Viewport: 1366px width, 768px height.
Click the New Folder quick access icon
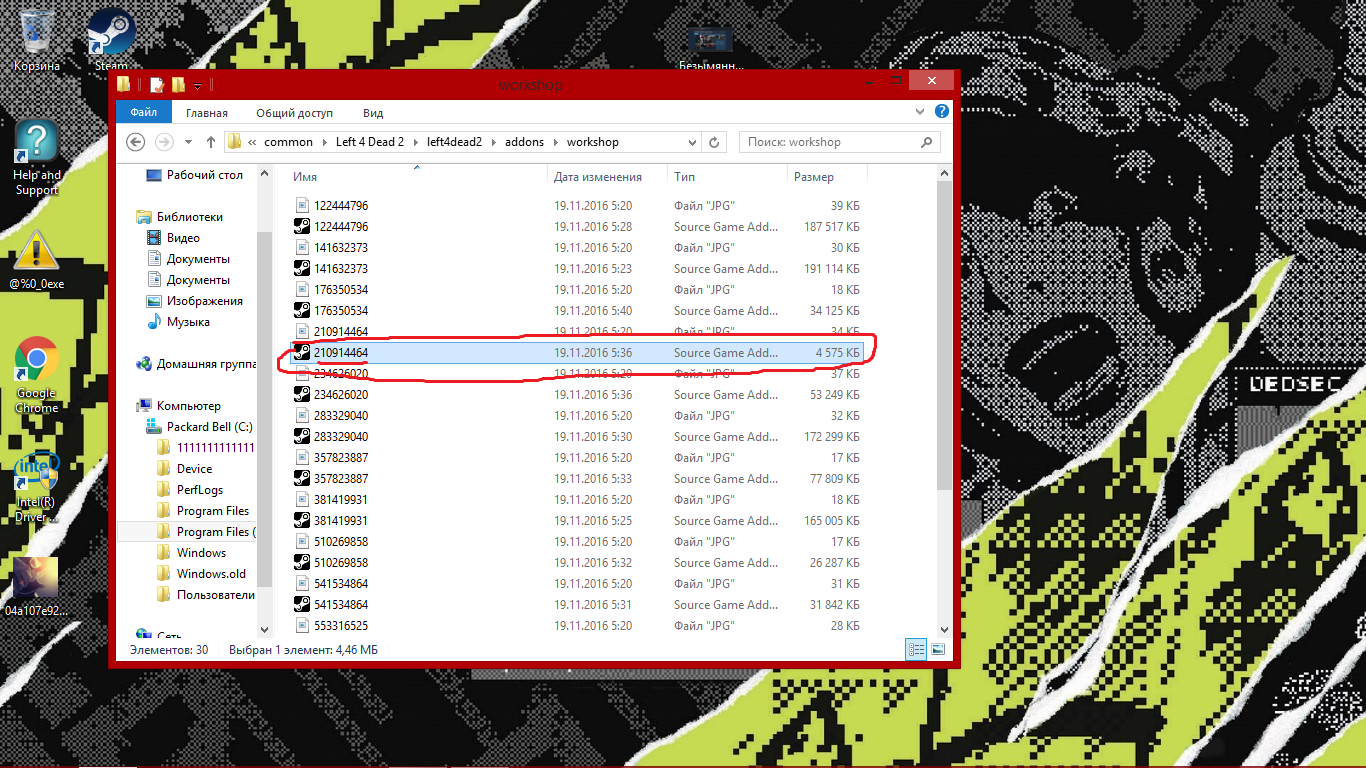[x=179, y=85]
